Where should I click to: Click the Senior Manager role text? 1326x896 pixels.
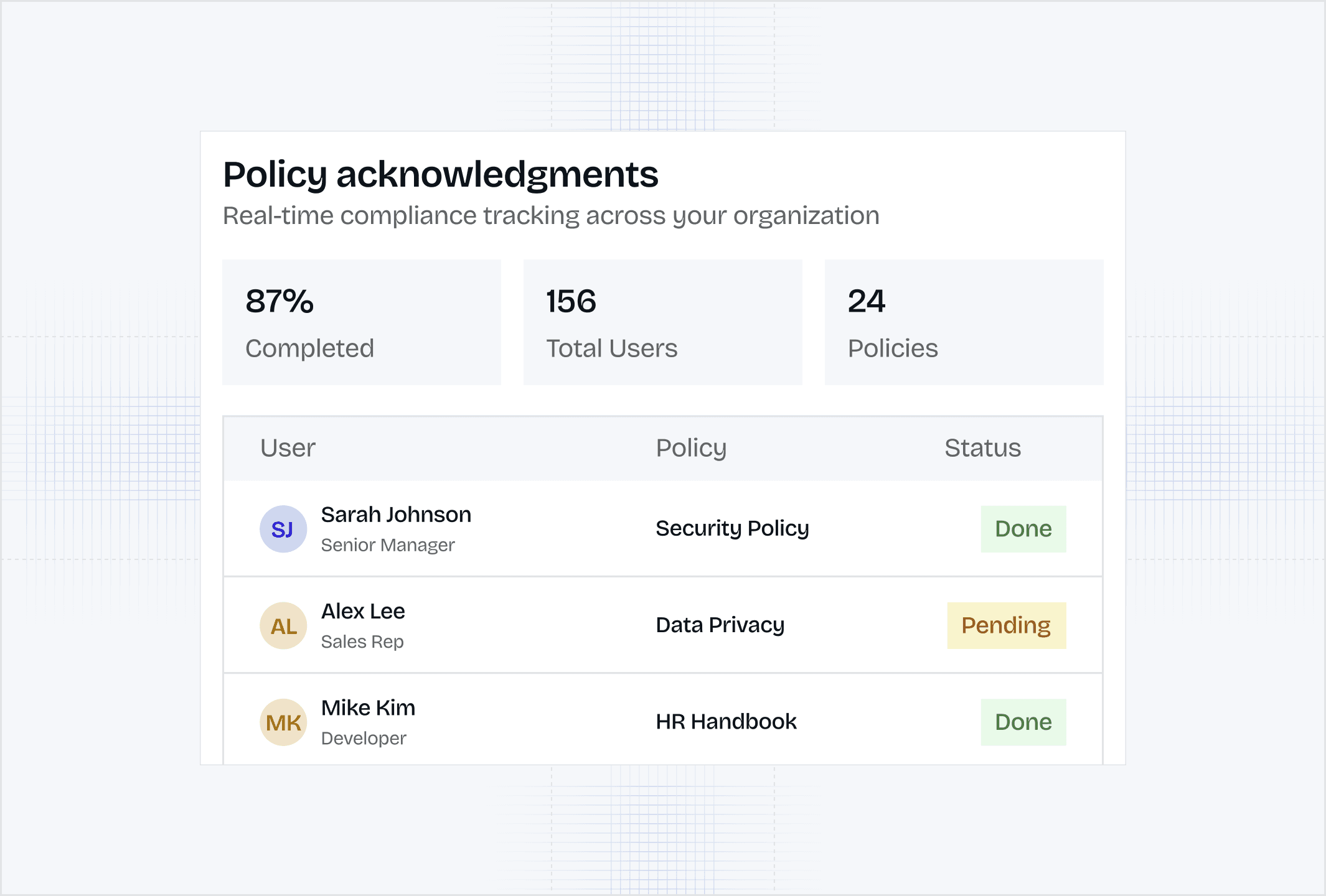388,545
